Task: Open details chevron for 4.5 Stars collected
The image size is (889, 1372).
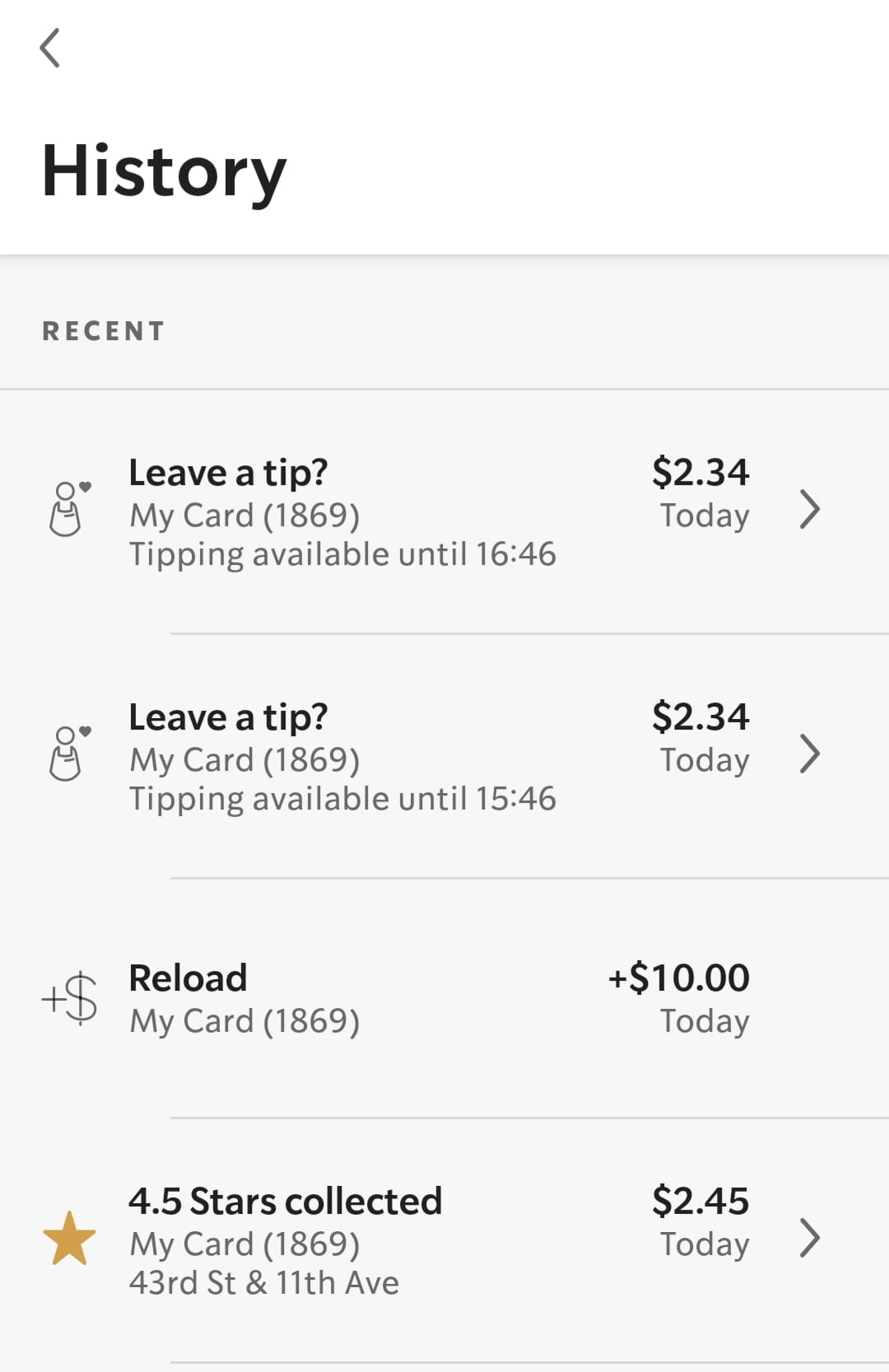Action: pyautogui.click(x=810, y=1238)
